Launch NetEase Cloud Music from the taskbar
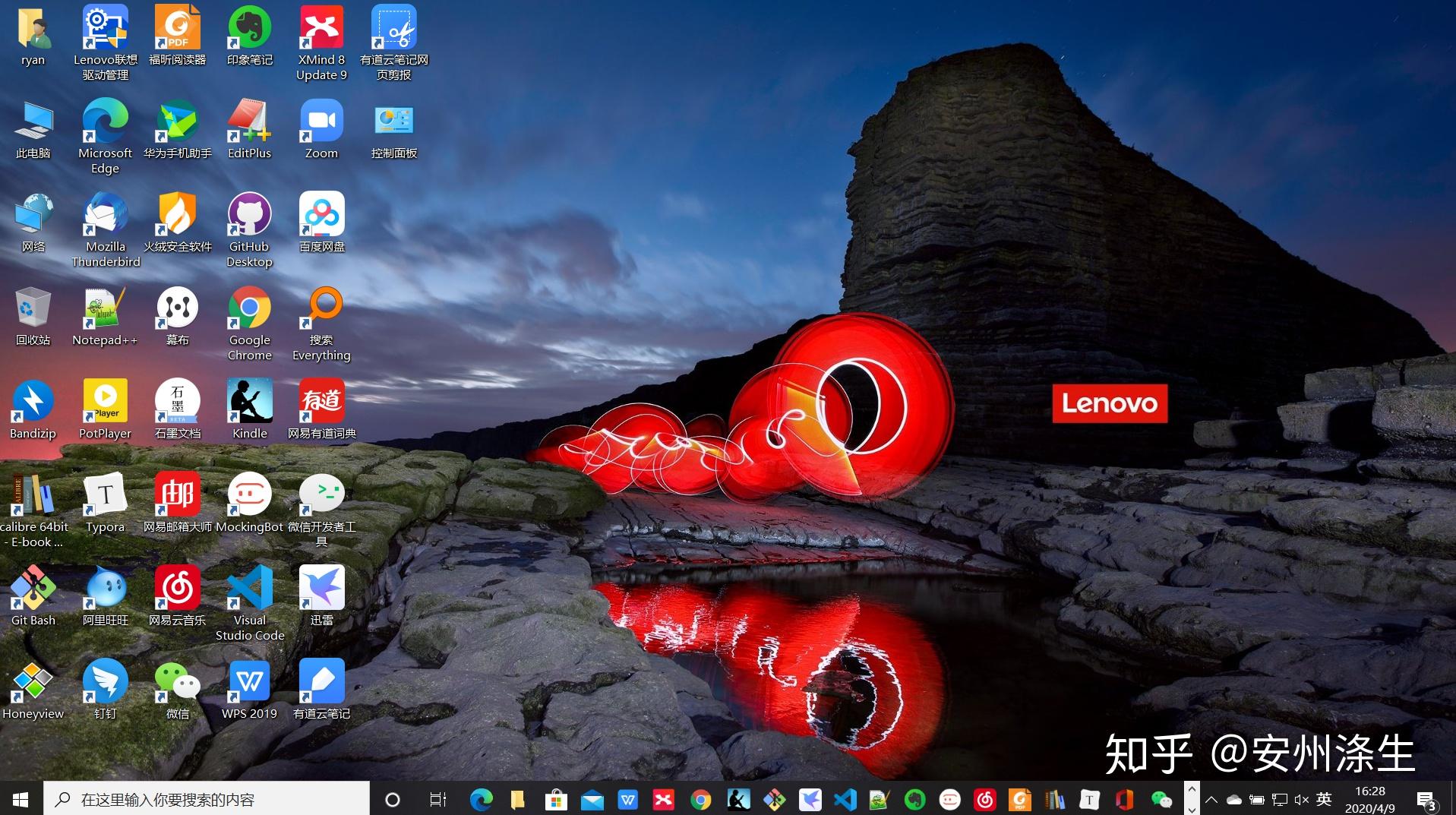This screenshot has height=815, width=1456. click(x=985, y=799)
